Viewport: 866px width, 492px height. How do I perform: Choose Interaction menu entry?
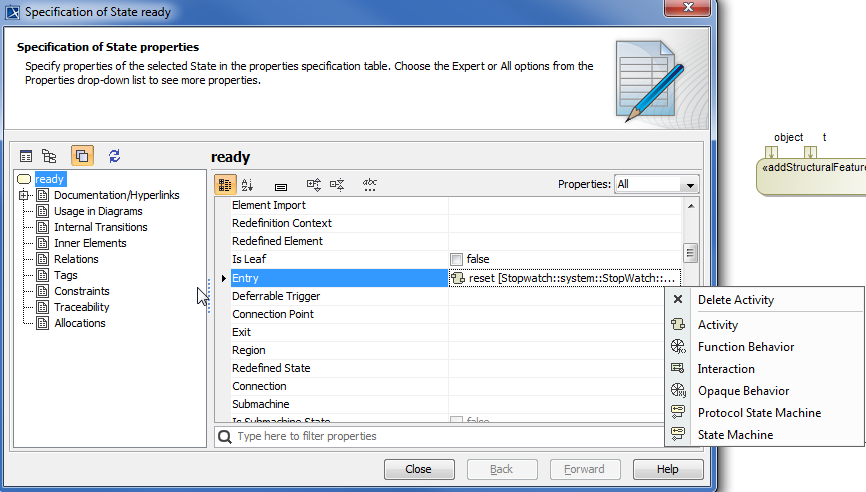pos(764,369)
